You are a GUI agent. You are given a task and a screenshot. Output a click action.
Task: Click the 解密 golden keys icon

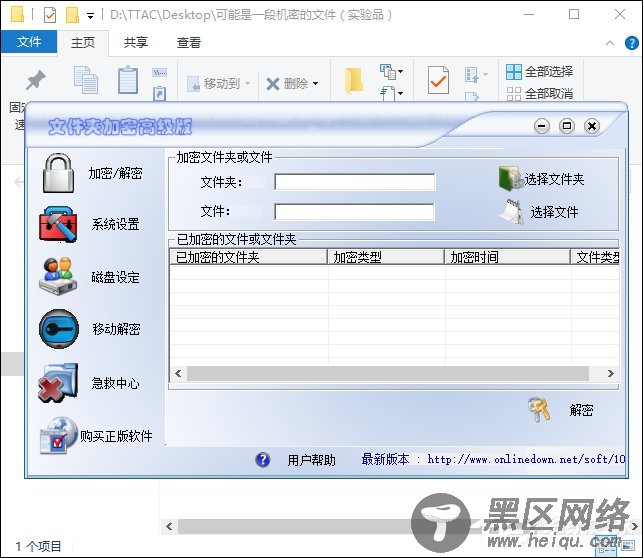point(539,409)
